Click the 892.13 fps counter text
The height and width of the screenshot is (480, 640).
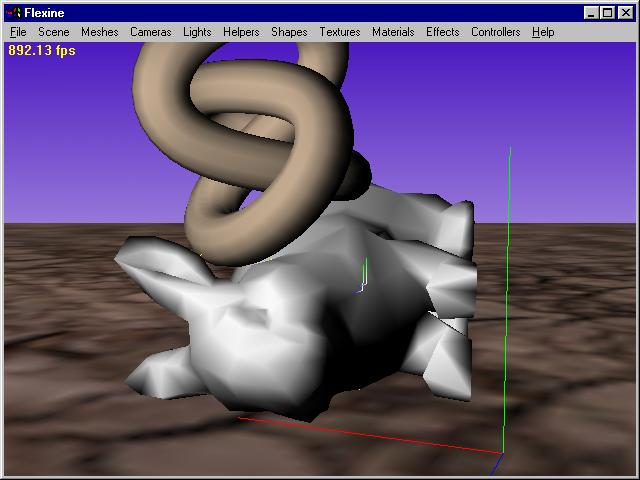click(x=42, y=51)
